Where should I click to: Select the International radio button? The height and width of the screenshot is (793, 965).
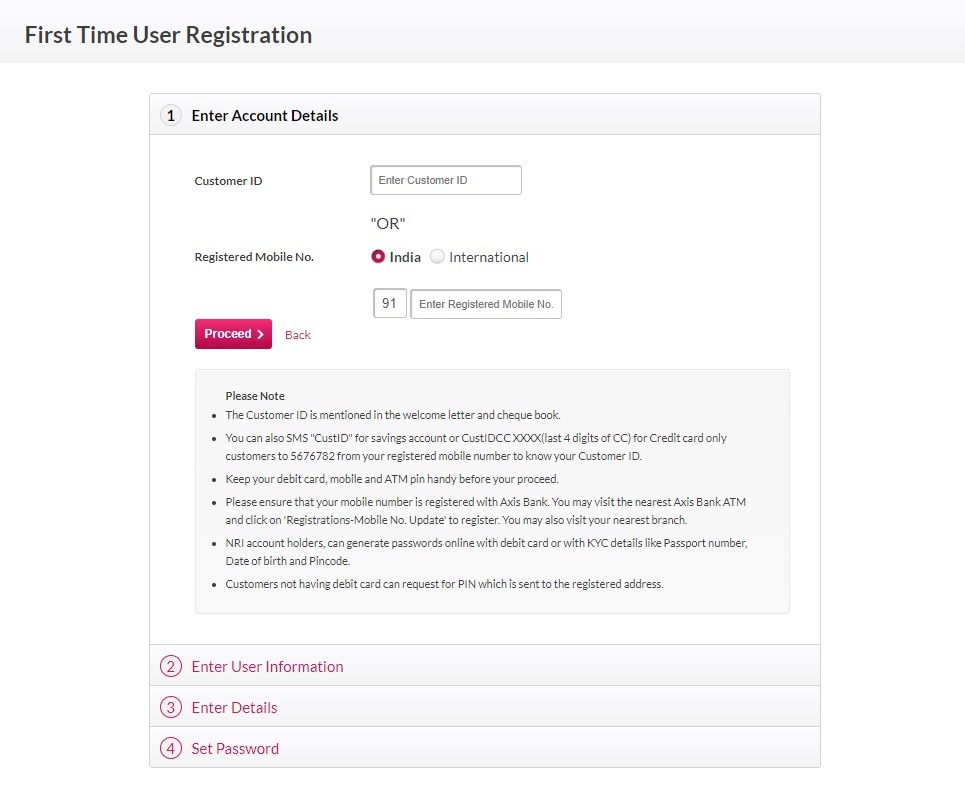(x=437, y=257)
